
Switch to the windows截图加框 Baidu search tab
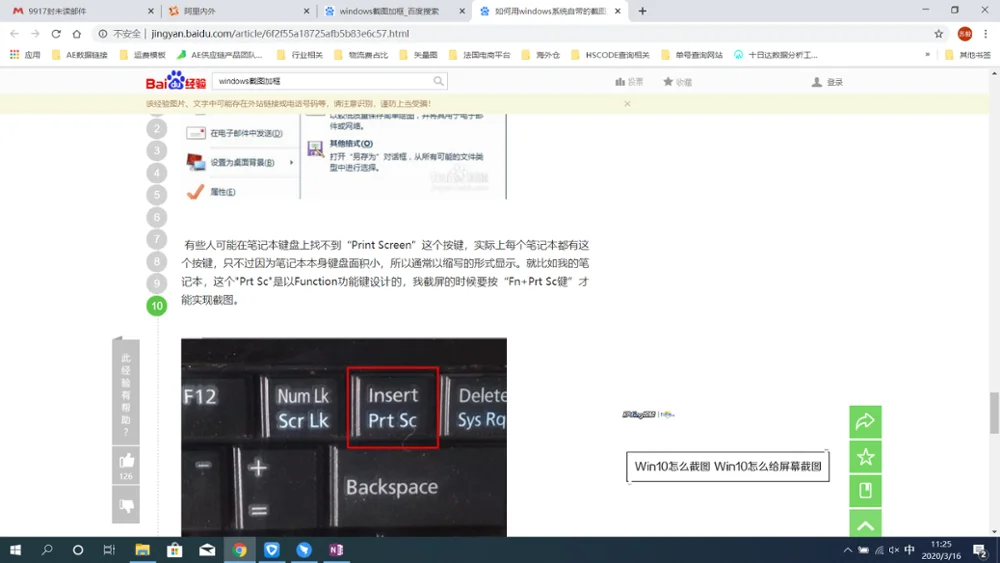click(x=393, y=11)
